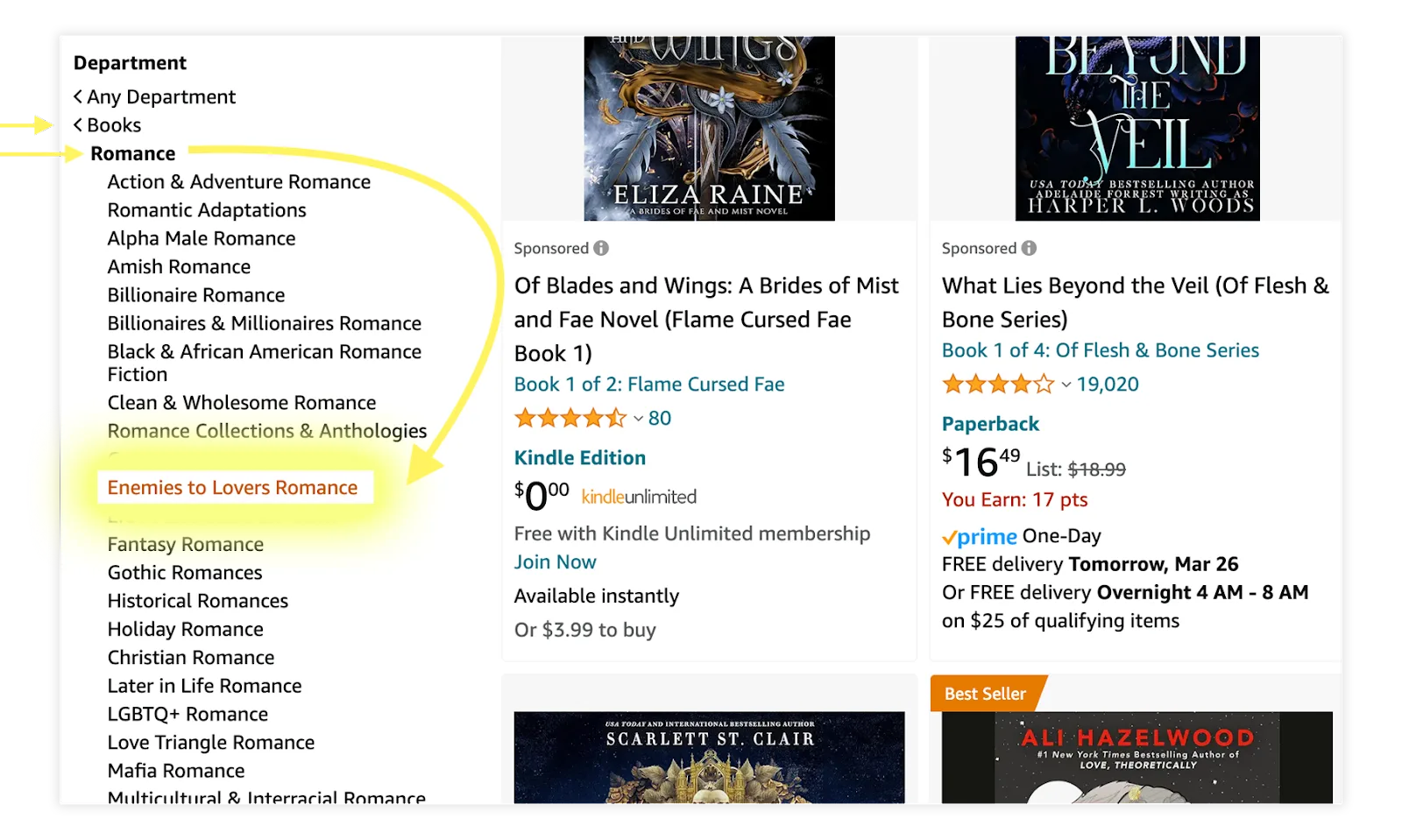Image resolution: width=1402 pixels, height=840 pixels.
Task: View the 19,020 ratings
Action: [x=1108, y=385]
